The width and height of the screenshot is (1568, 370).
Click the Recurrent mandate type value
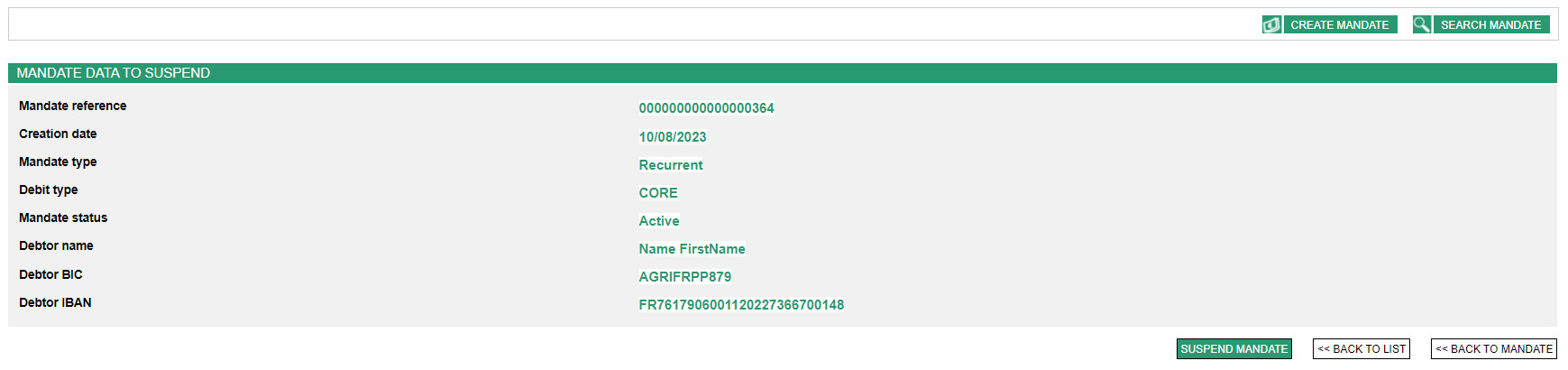pyautogui.click(x=671, y=165)
